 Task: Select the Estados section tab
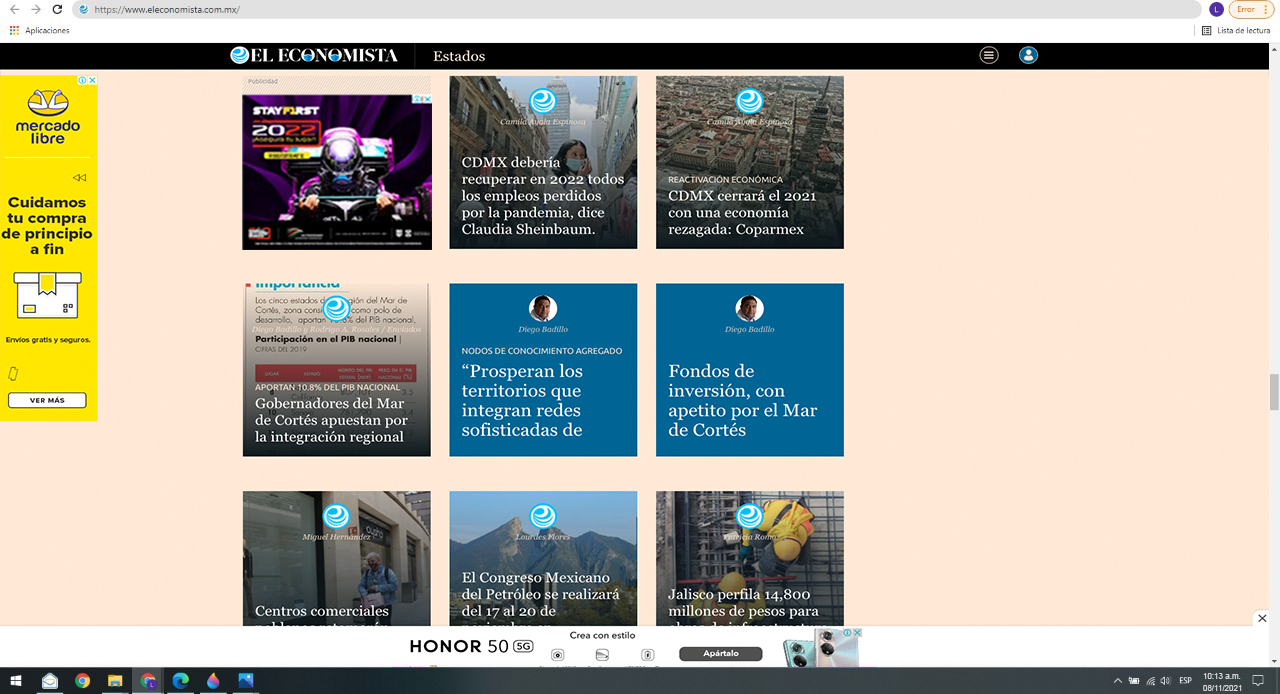point(459,56)
